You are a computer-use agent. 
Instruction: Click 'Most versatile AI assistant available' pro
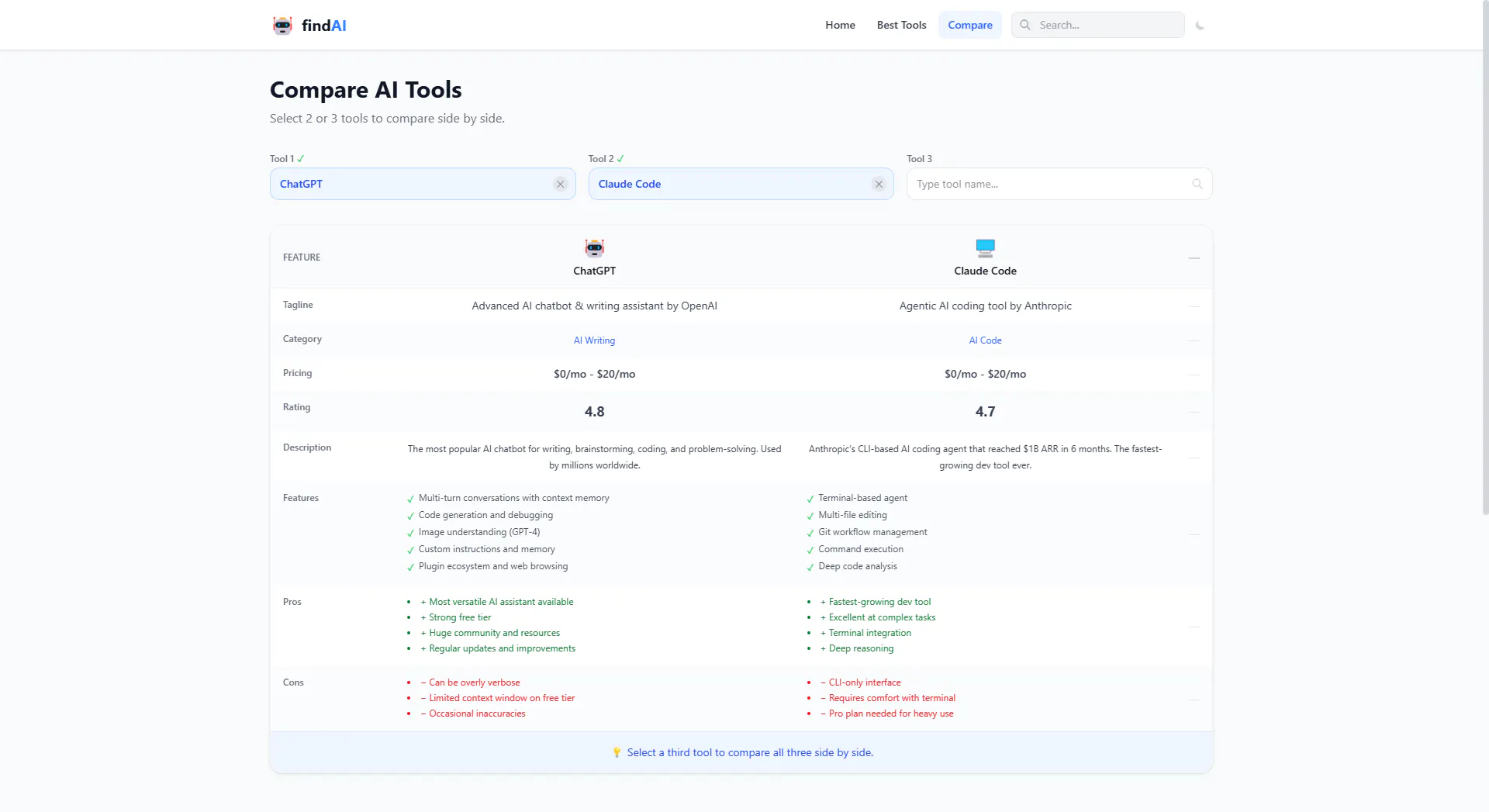tap(501, 602)
